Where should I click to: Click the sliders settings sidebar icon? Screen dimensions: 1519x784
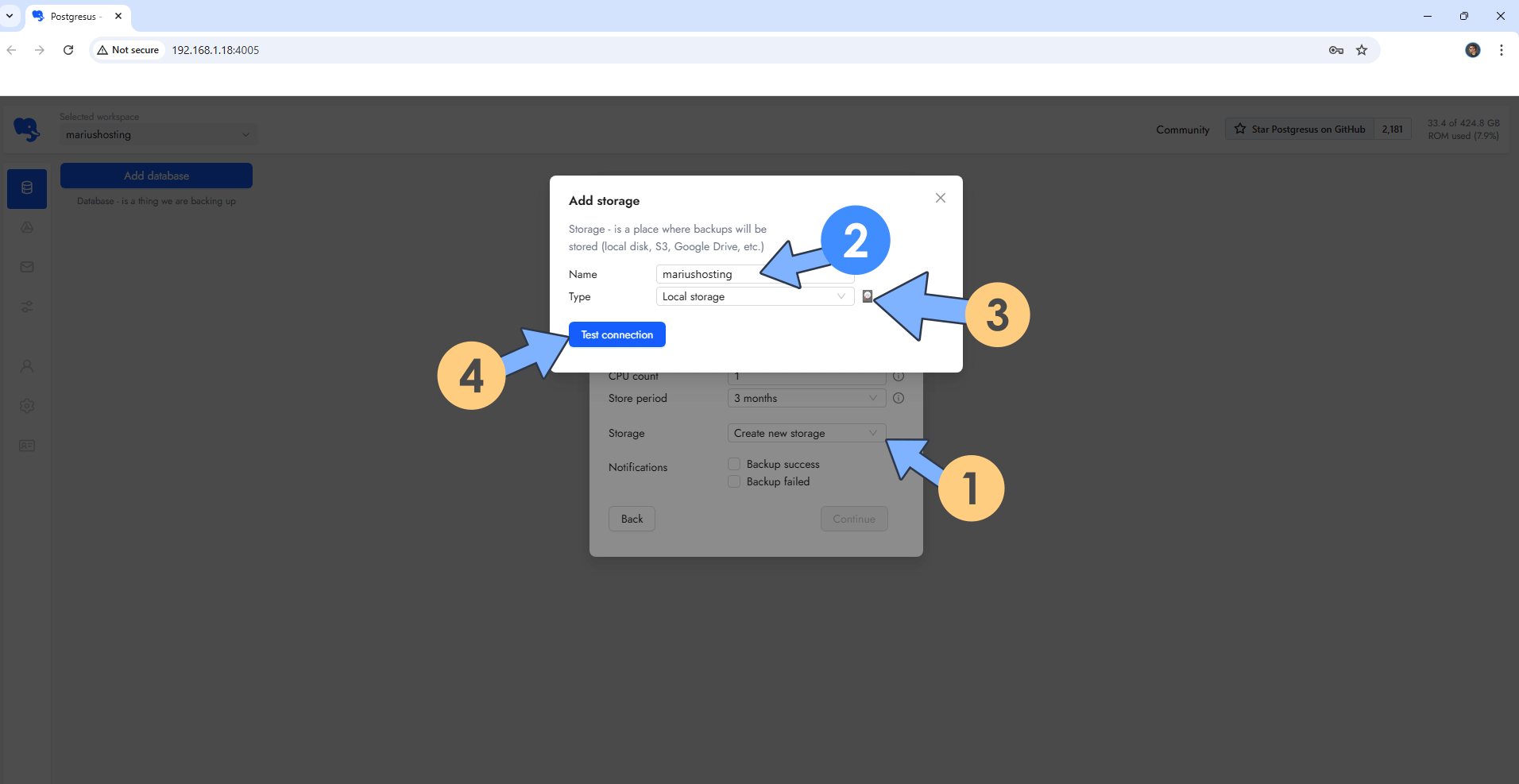(27, 307)
